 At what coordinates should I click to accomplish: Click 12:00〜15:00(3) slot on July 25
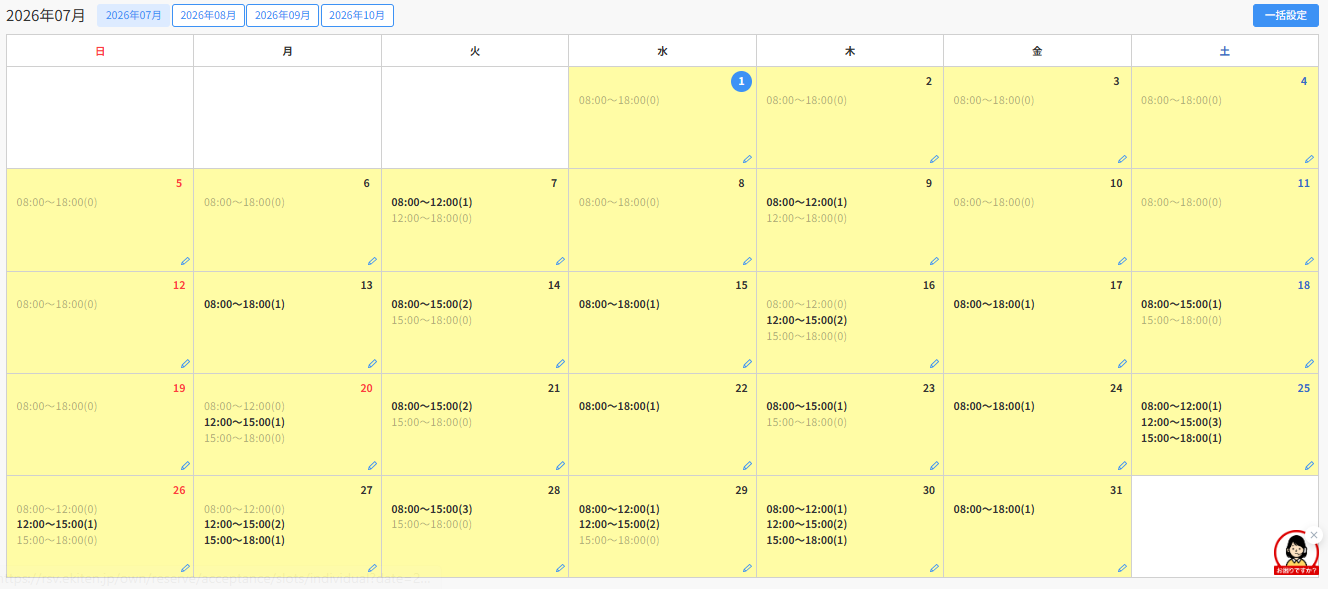click(1181, 422)
